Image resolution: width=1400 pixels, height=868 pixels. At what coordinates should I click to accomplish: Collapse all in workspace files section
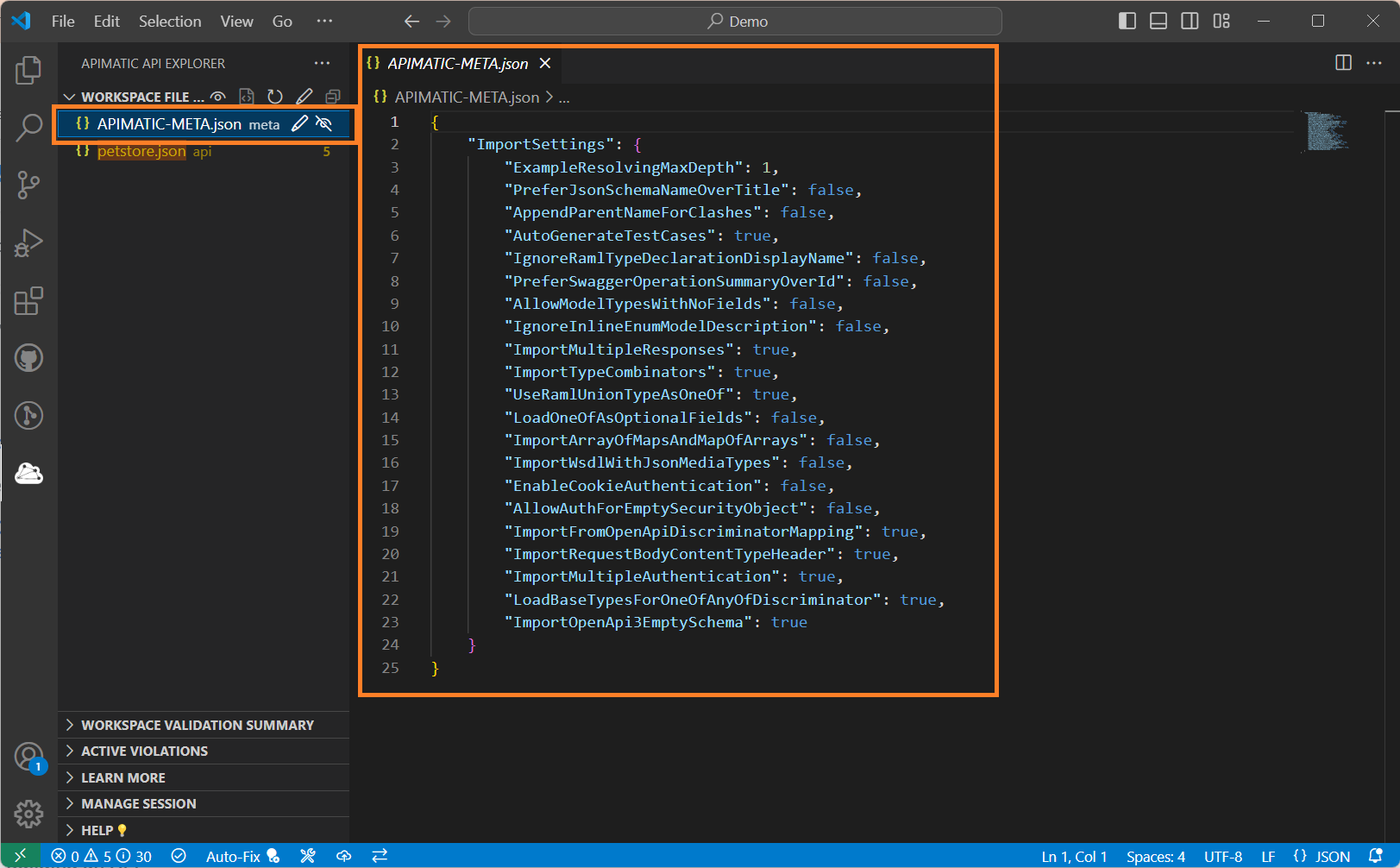pos(333,97)
